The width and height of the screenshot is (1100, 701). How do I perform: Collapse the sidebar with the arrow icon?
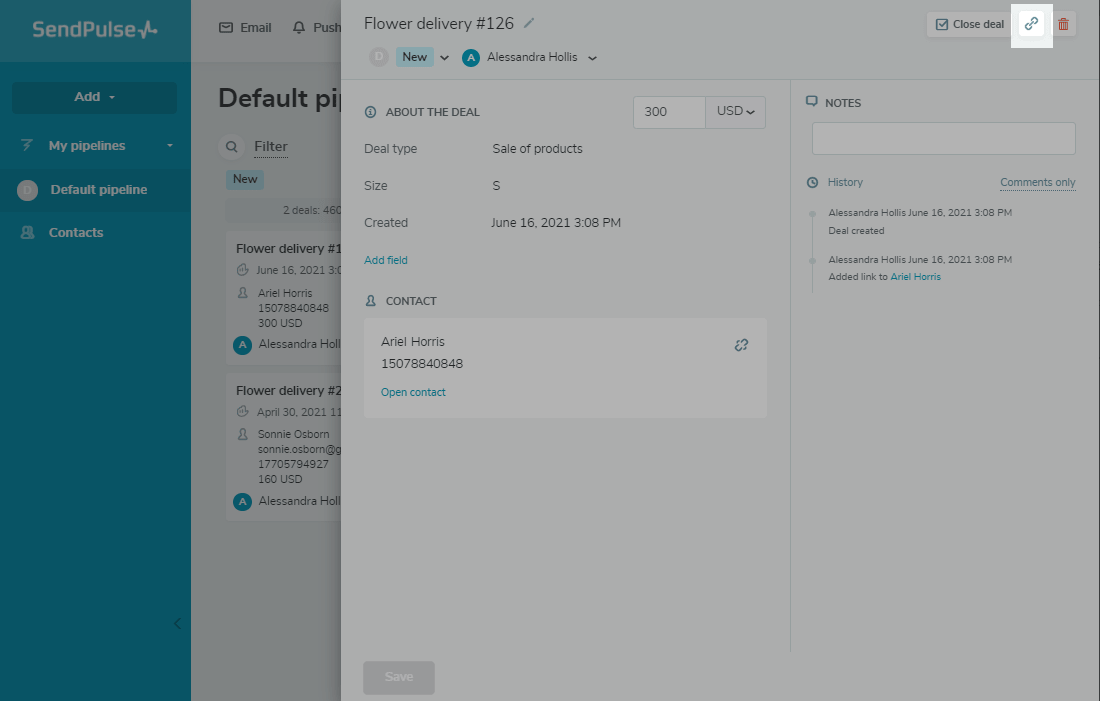[x=178, y=623]
